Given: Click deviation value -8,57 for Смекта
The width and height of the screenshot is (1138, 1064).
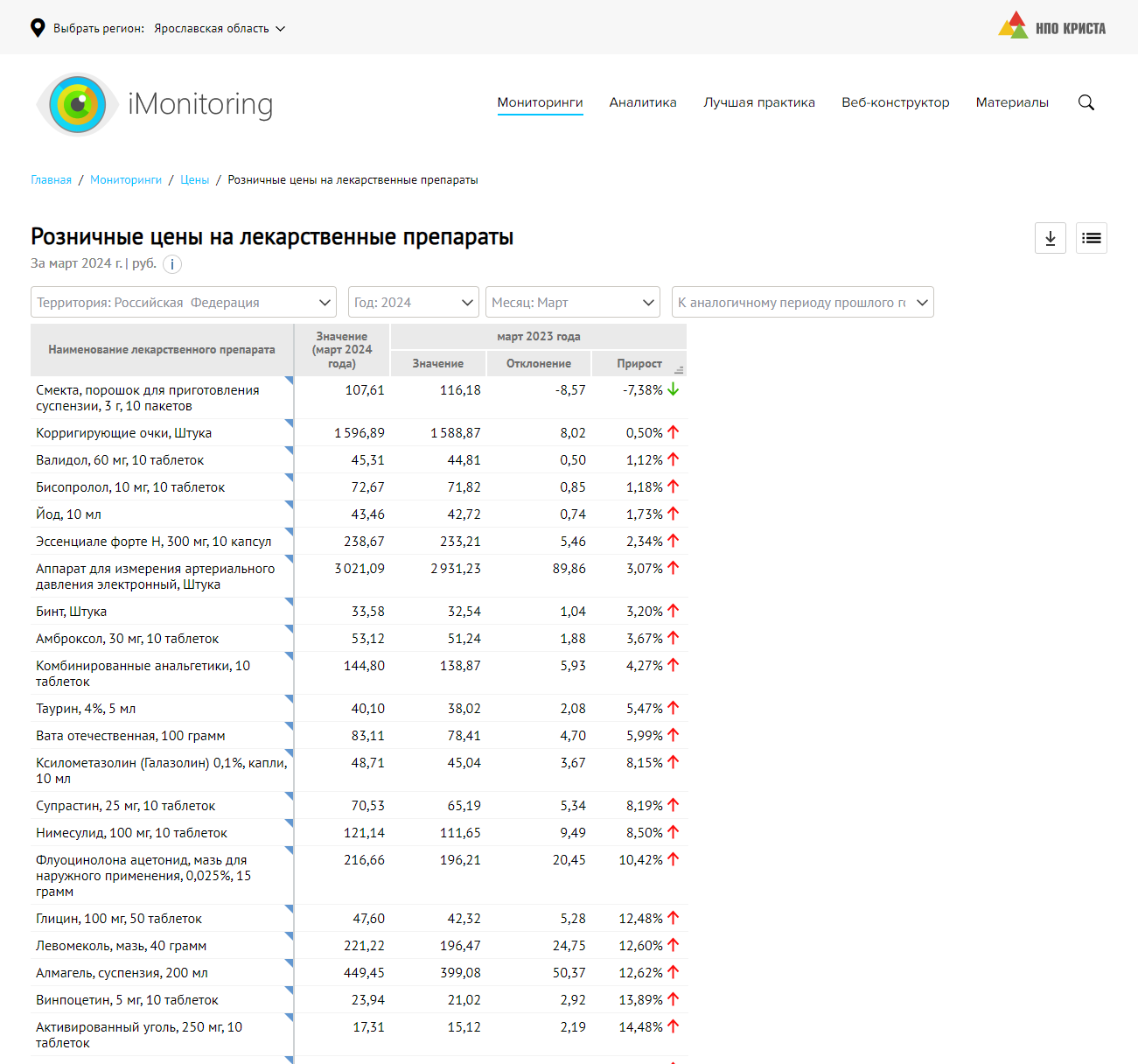Looking at the screenshot, I should 570,390.
